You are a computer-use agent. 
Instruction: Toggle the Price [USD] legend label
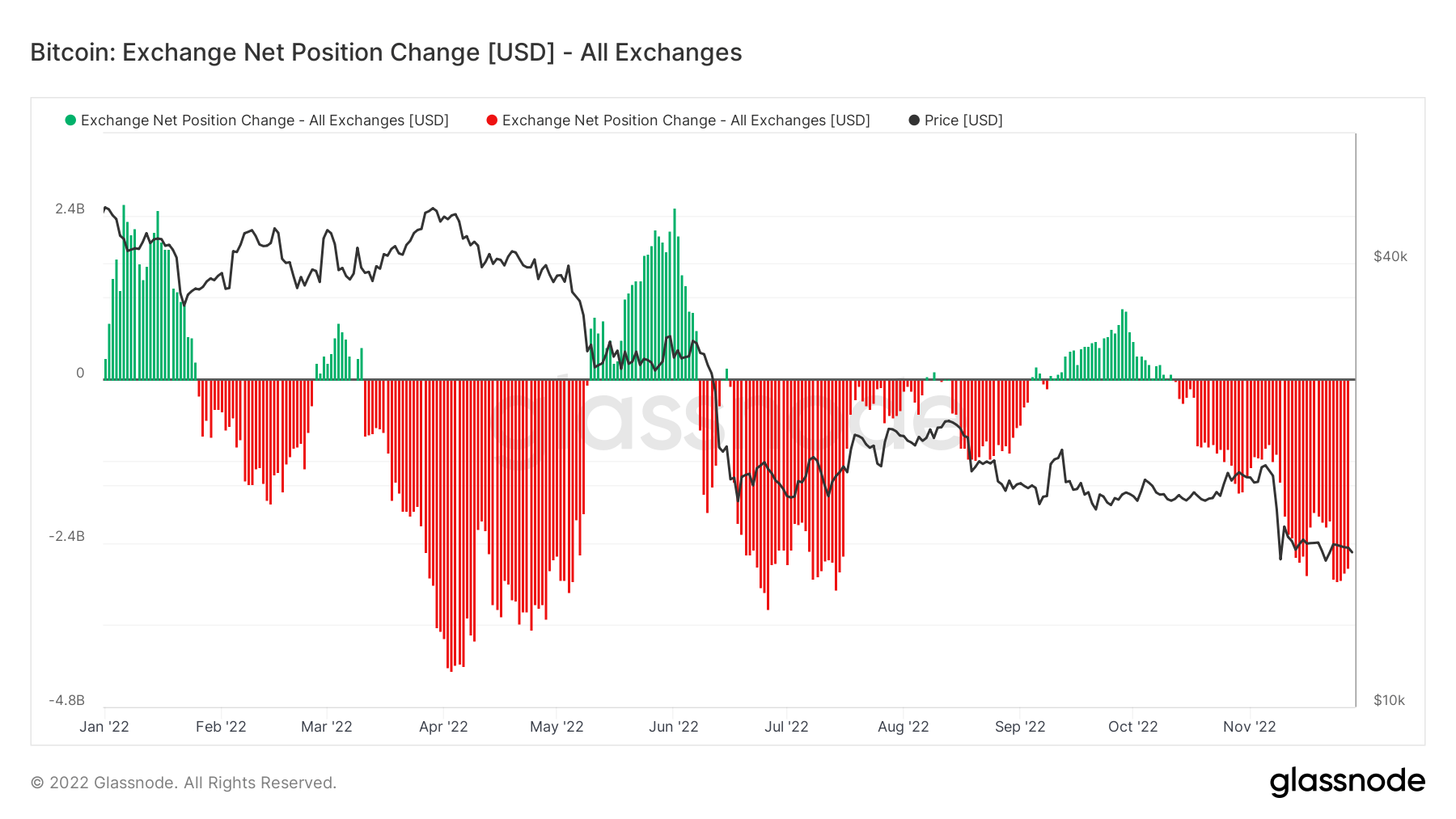pyautogui.click(x=963, y=120)
